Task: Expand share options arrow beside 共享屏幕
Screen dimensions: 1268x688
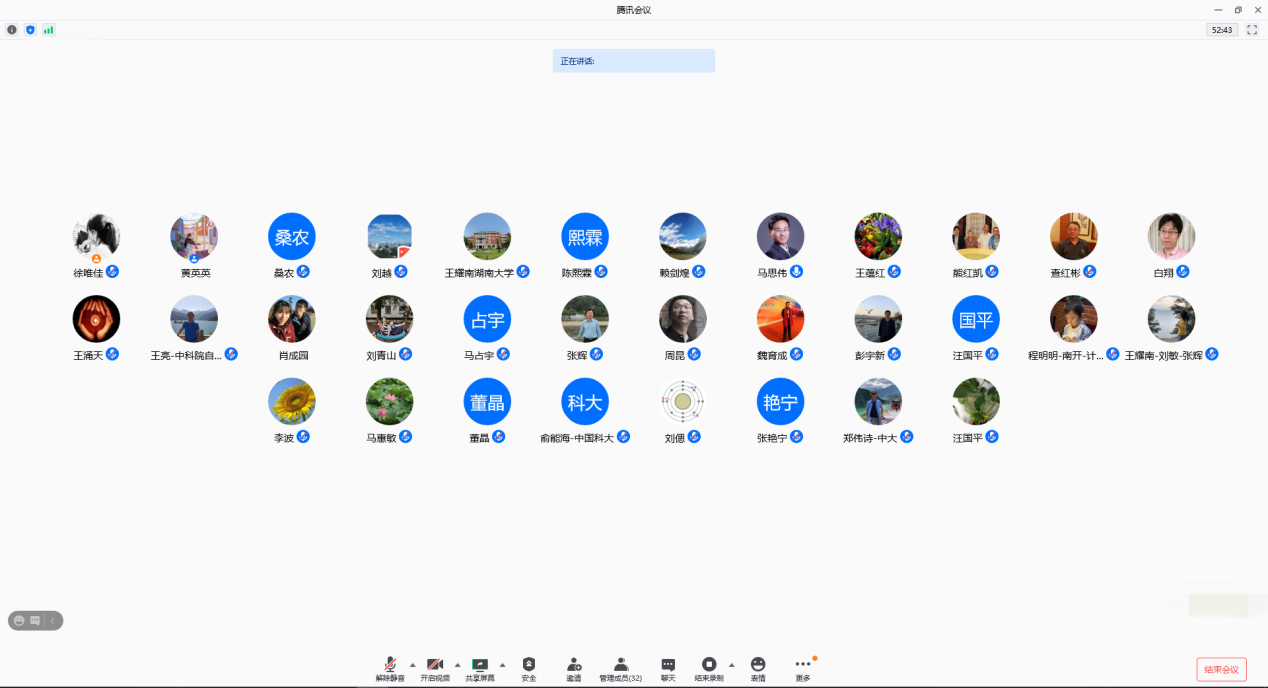Action: [x=502, y=664]
